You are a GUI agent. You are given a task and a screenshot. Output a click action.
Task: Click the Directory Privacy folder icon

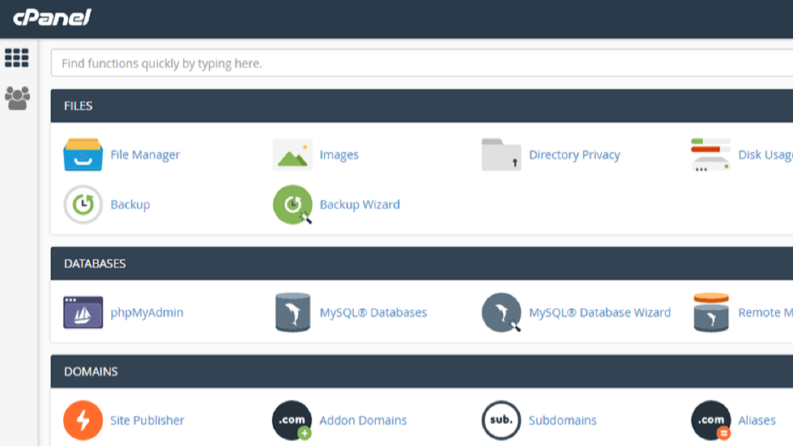click(x=501, y=155)
